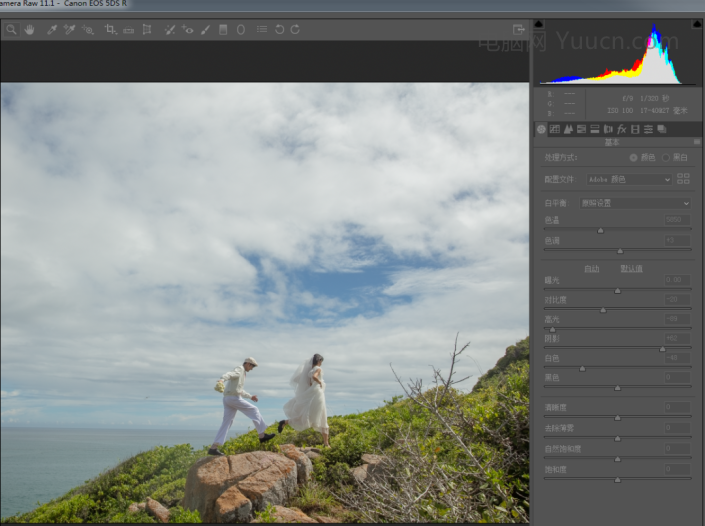Select the Zoom tool in toolbar
This screenshot has width=705, height=526.
click(11, 30)
